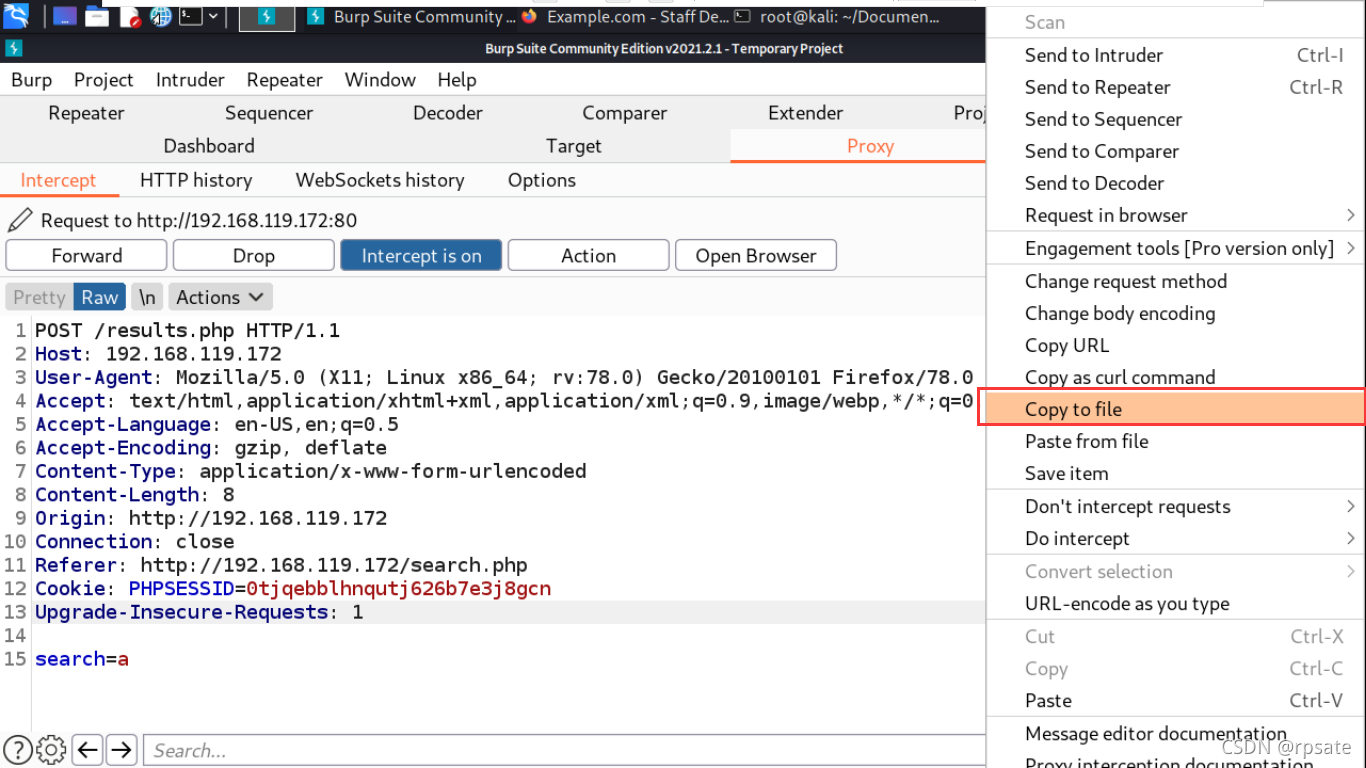Expand the Actions dropdown
Image resolution: width=1366 pixels, height=768 pixels.
click(x=220, y=297)
